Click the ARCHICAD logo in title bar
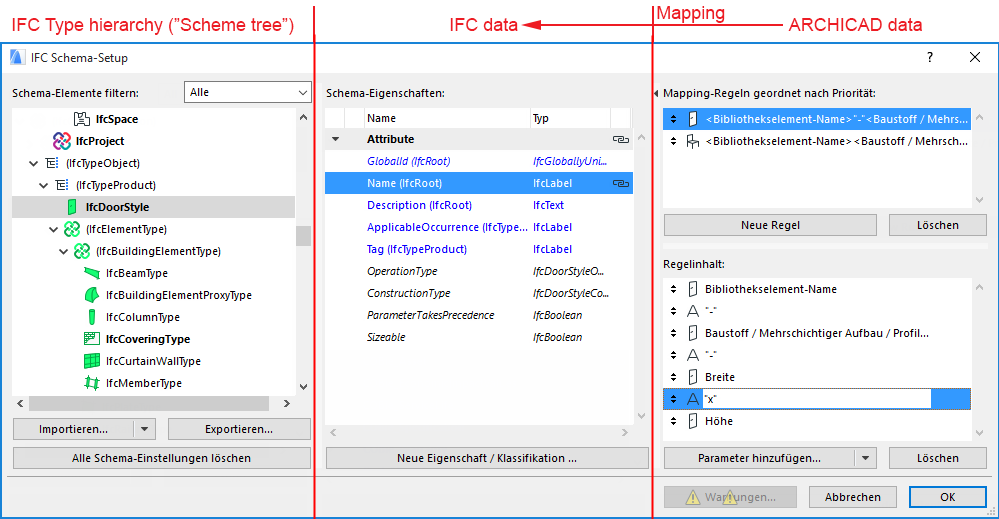The width and height of the screenshot is (999, 519). coord(17,57)
